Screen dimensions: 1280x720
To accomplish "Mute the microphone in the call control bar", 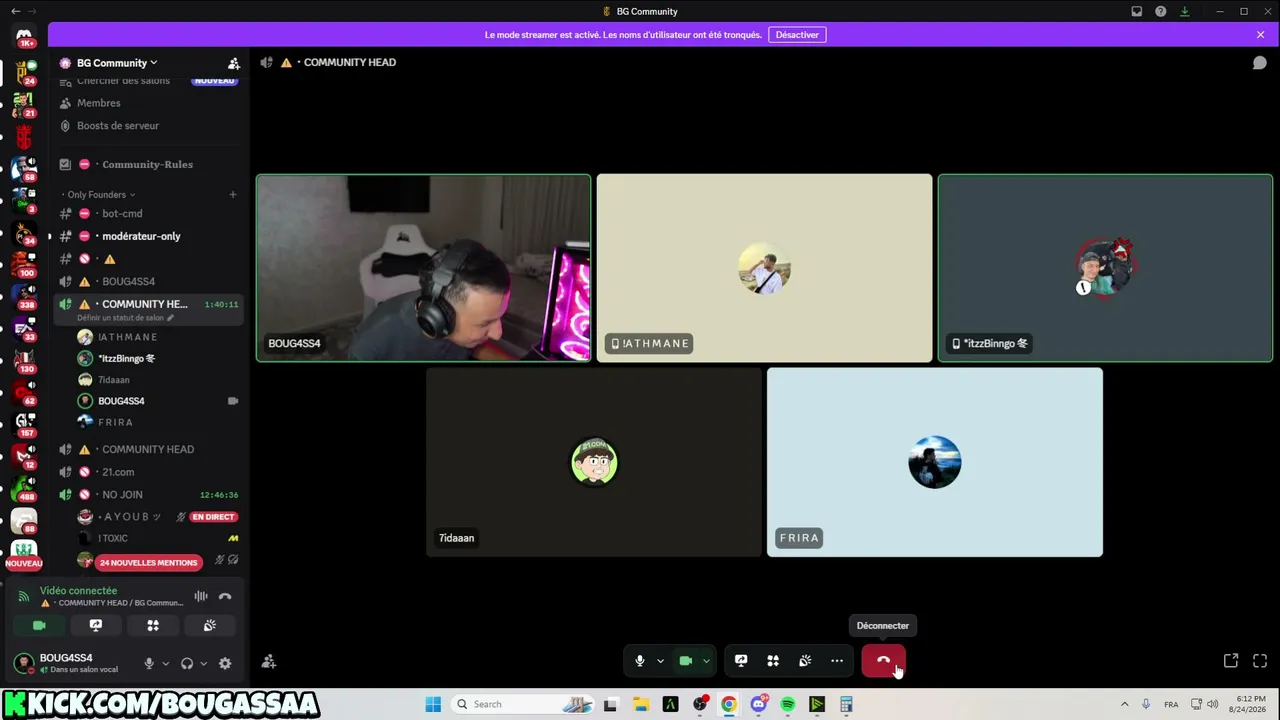I will (x=640, y=661).
